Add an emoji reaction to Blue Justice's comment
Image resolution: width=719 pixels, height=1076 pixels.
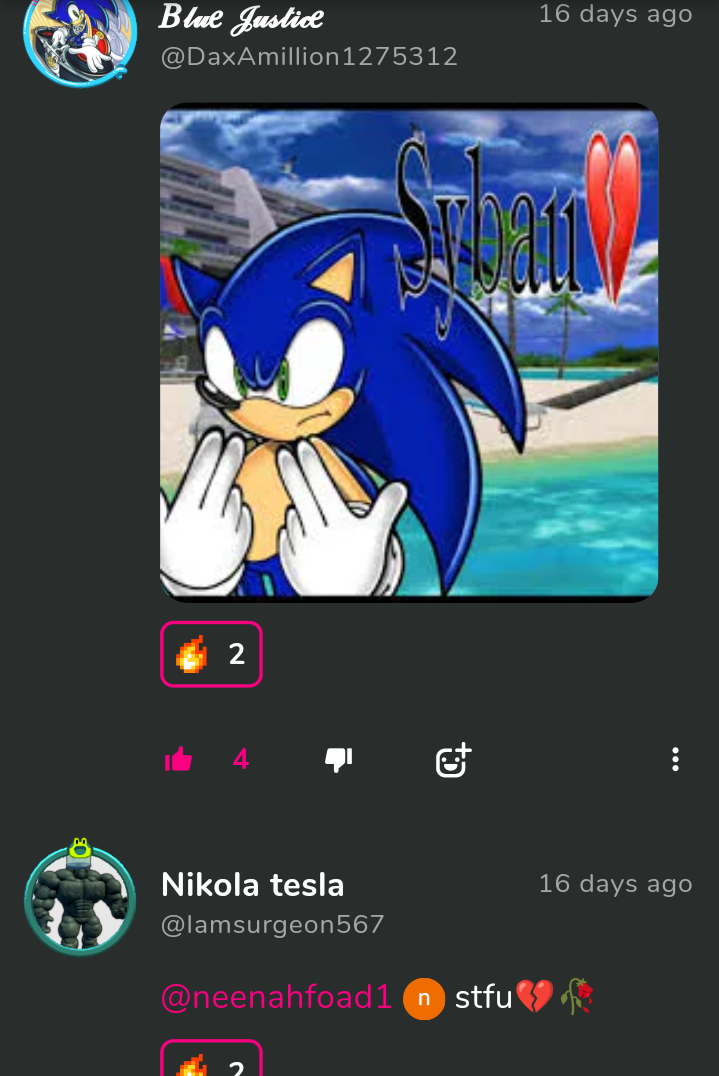(453, 760)
